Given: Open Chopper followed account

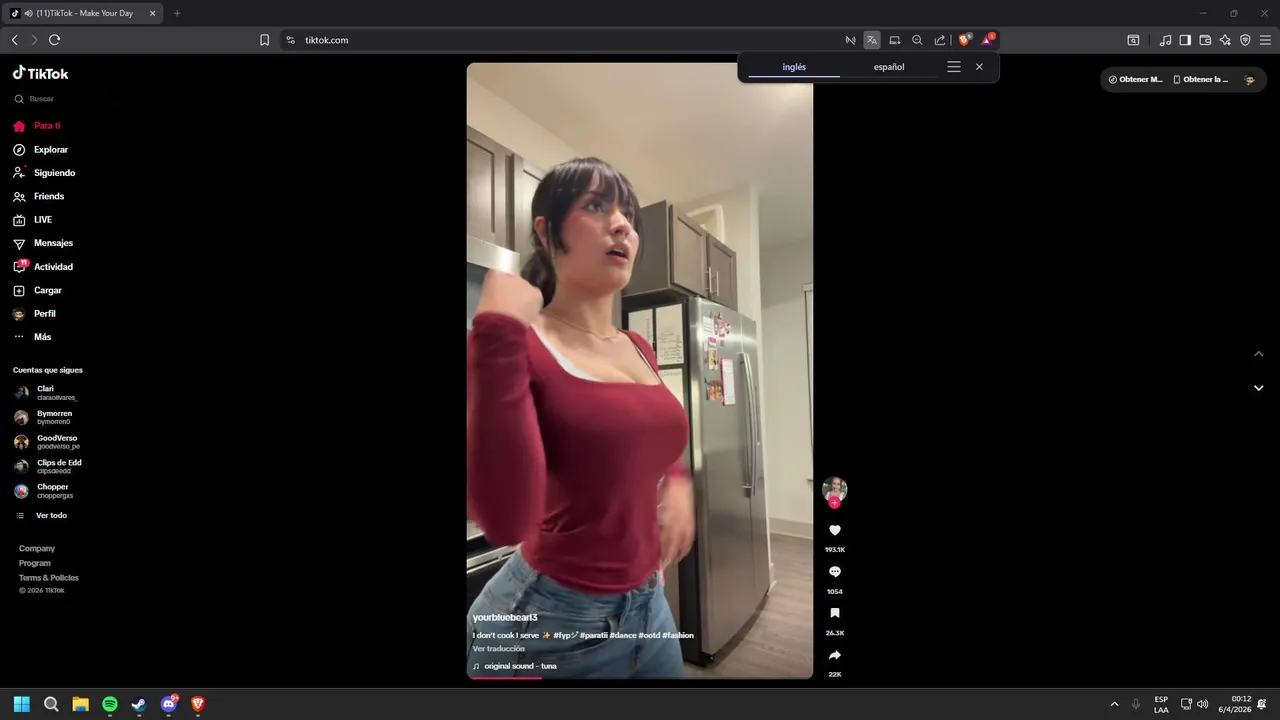Looking at the screenshot, I should pos(44,491).
